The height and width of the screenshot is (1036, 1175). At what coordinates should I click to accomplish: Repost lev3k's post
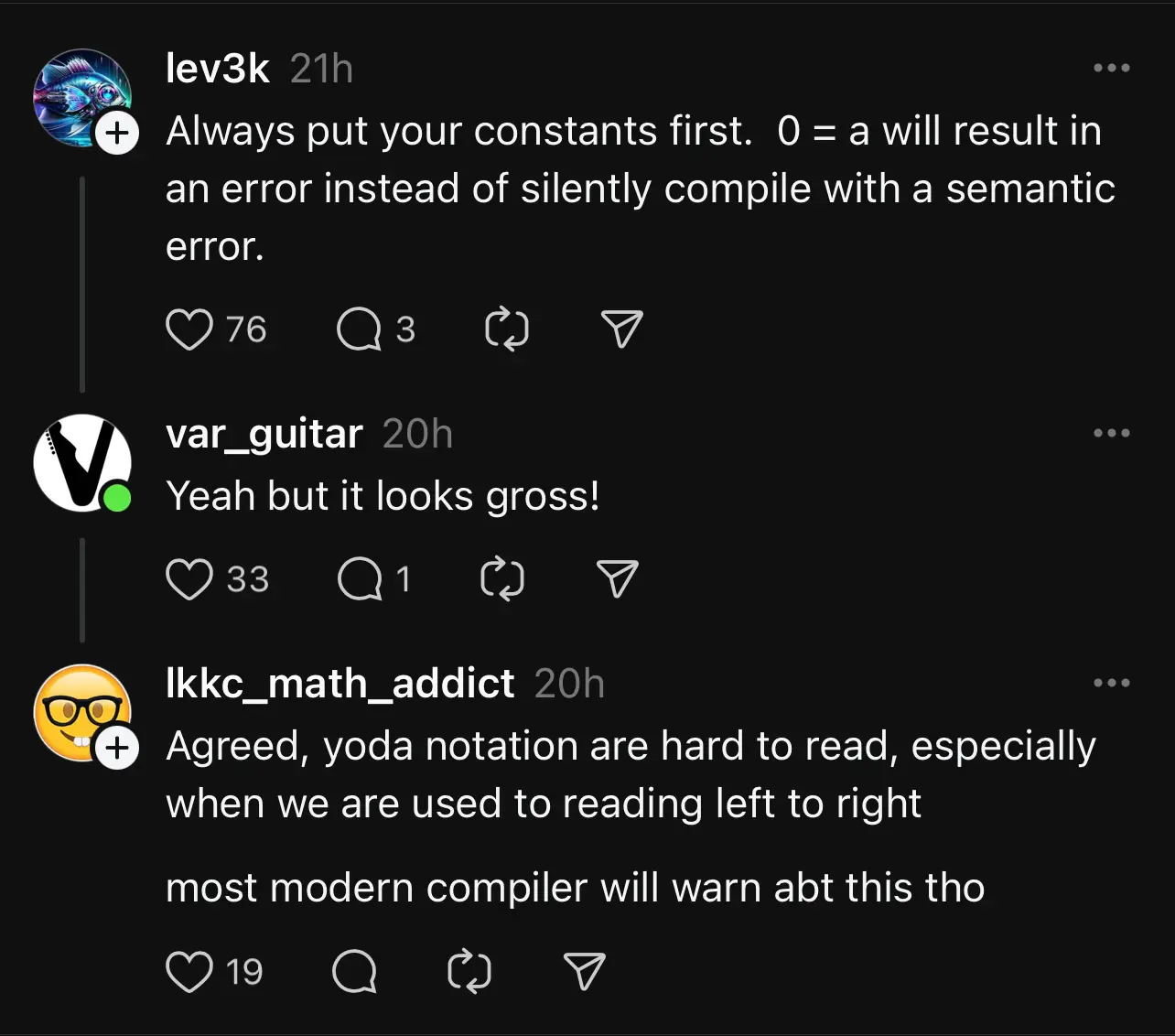pyautogui.click(x=507, y=329)
